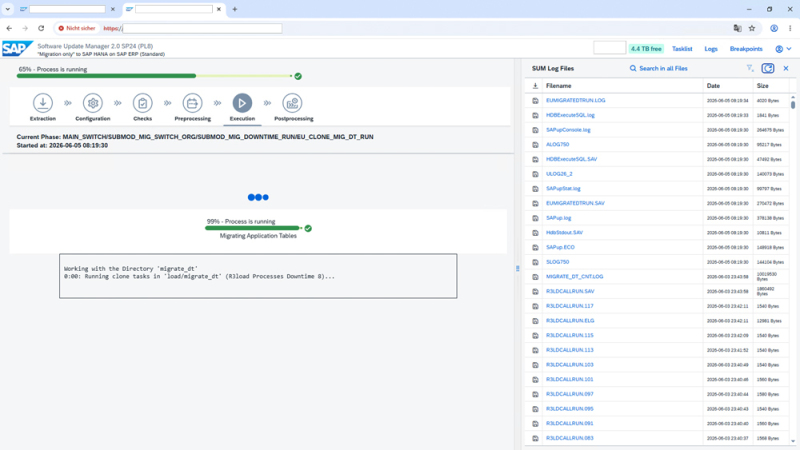Close the SUM Log Files panel

pyautogui.click(x=786, y=68)
